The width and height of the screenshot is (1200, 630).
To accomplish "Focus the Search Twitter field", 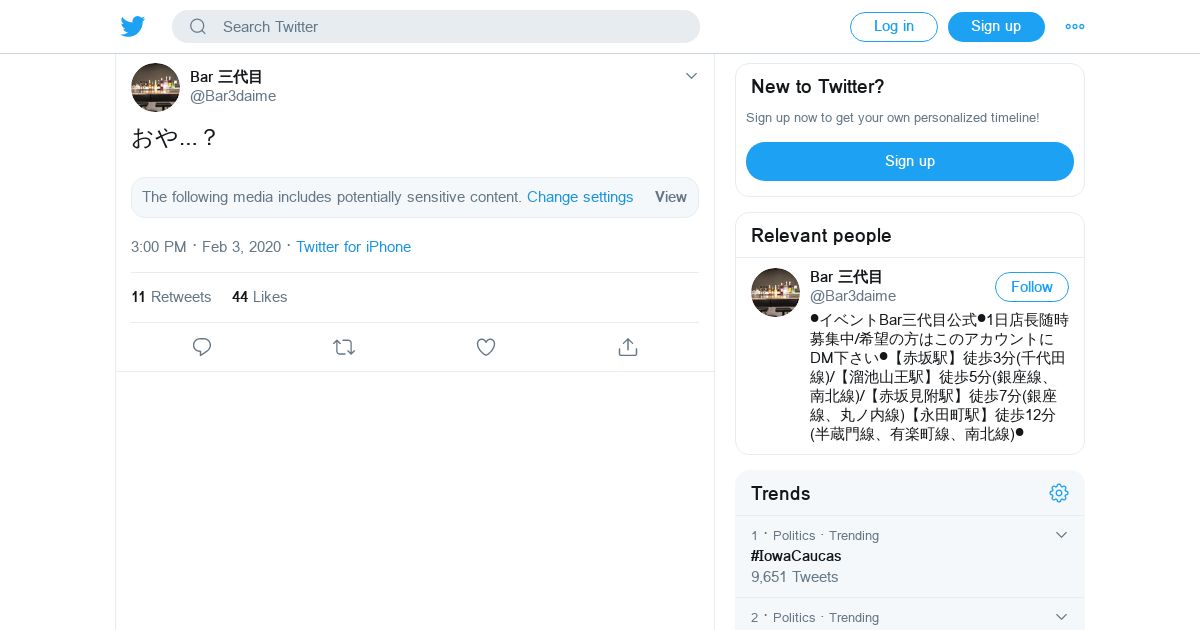I will coord(450,27).
